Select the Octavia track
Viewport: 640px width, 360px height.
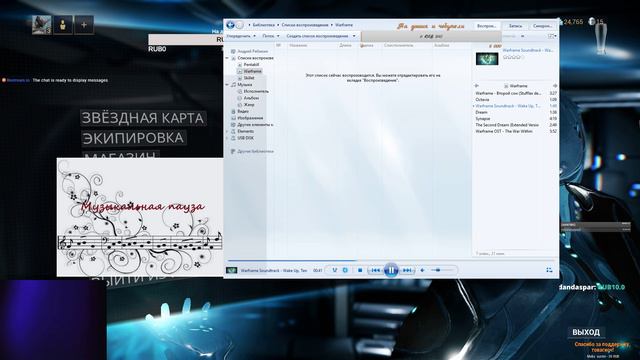coord(516,100)
